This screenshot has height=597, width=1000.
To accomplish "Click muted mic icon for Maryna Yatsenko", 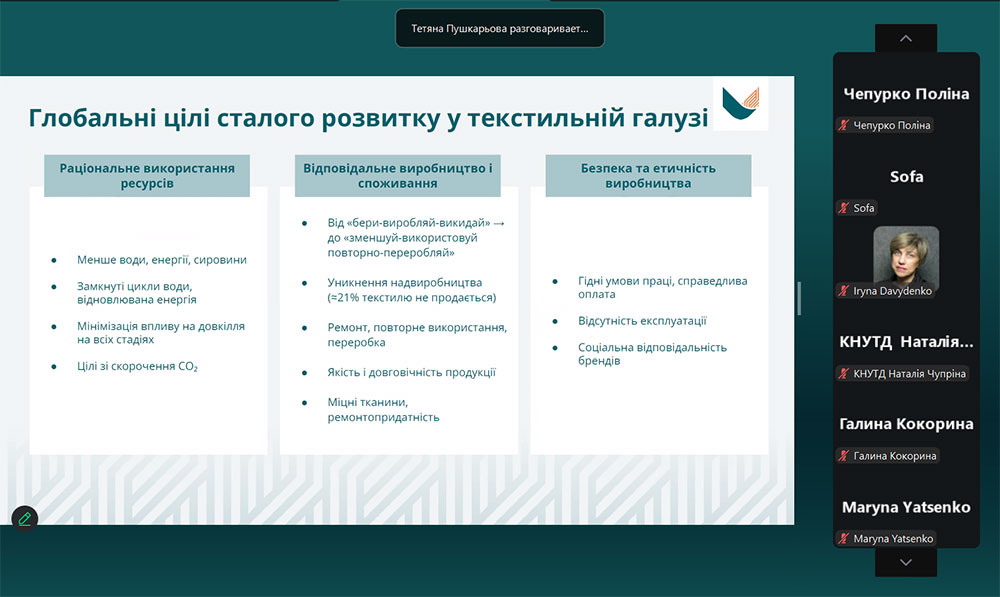I will pyautogui.click(x=844, y=539).
